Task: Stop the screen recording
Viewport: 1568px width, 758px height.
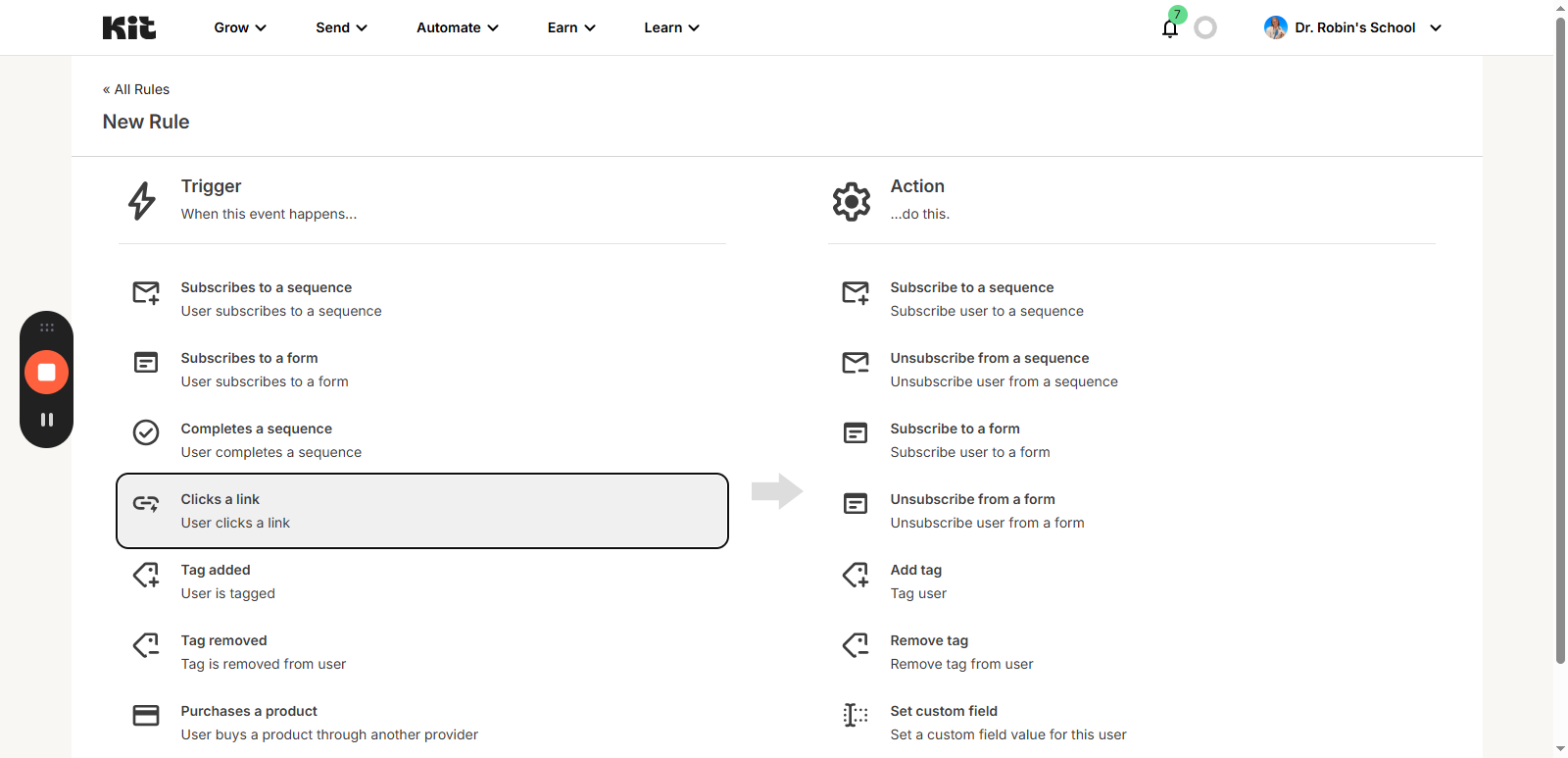Action: point(46,373)
